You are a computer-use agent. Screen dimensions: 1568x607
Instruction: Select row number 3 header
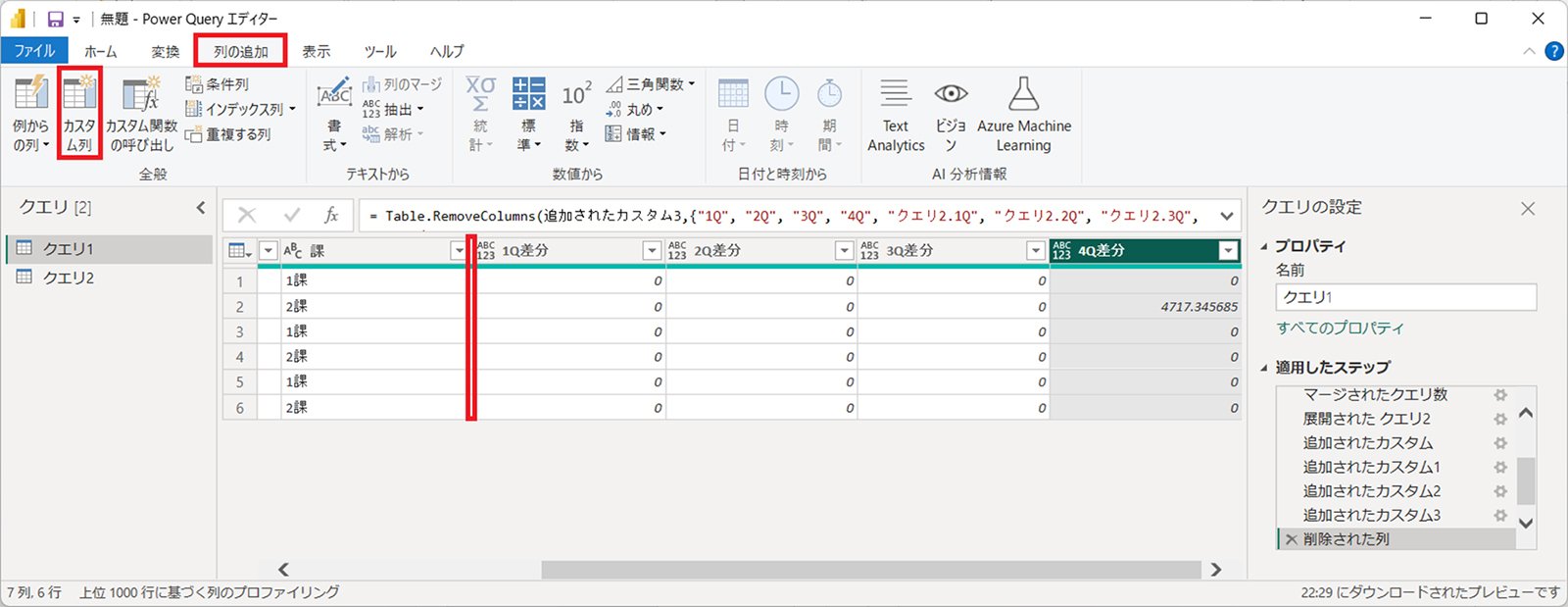[x=239, y=331]
